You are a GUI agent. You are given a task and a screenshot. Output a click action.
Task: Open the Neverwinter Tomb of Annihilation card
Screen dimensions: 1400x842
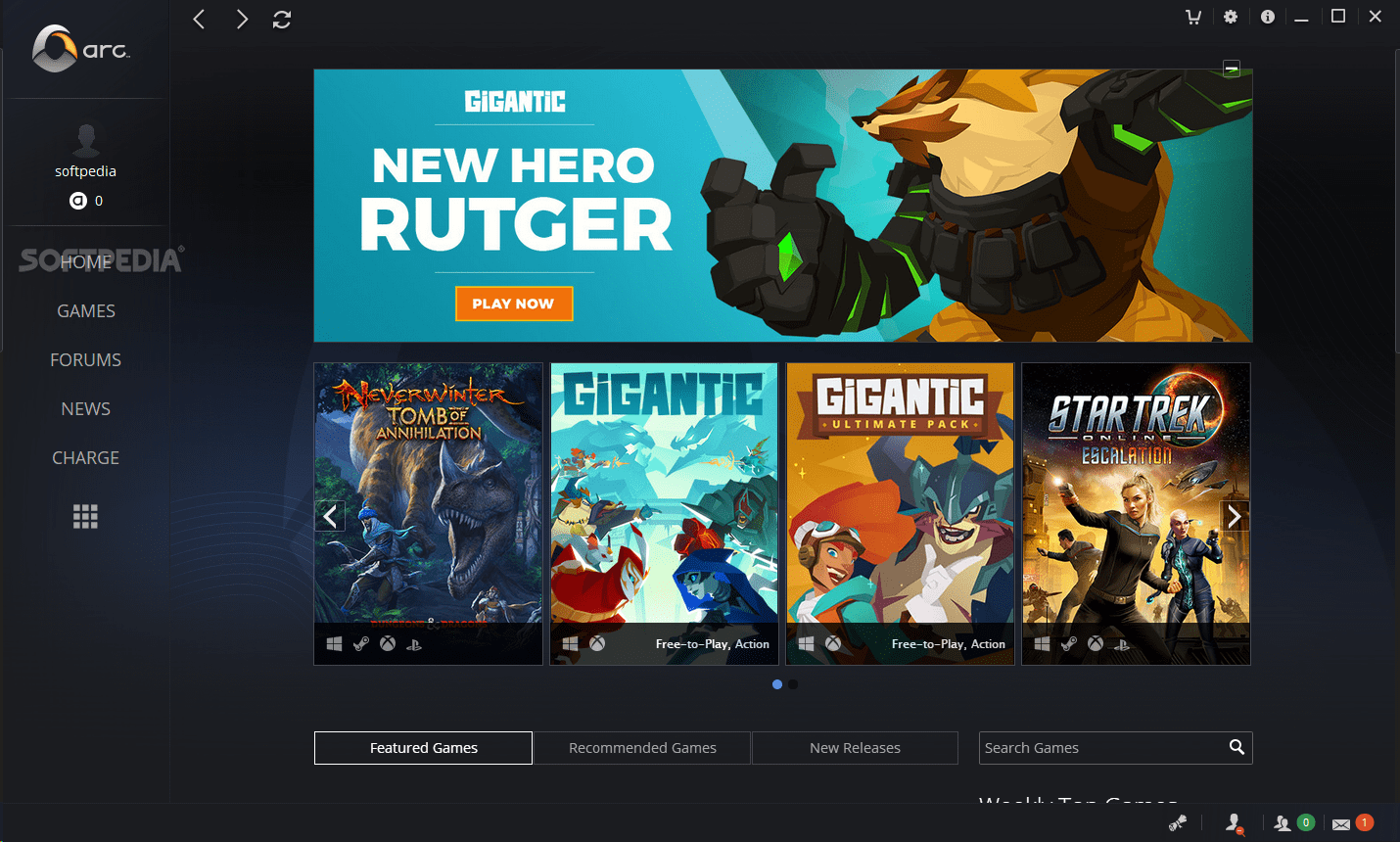[x=428, y=514]
